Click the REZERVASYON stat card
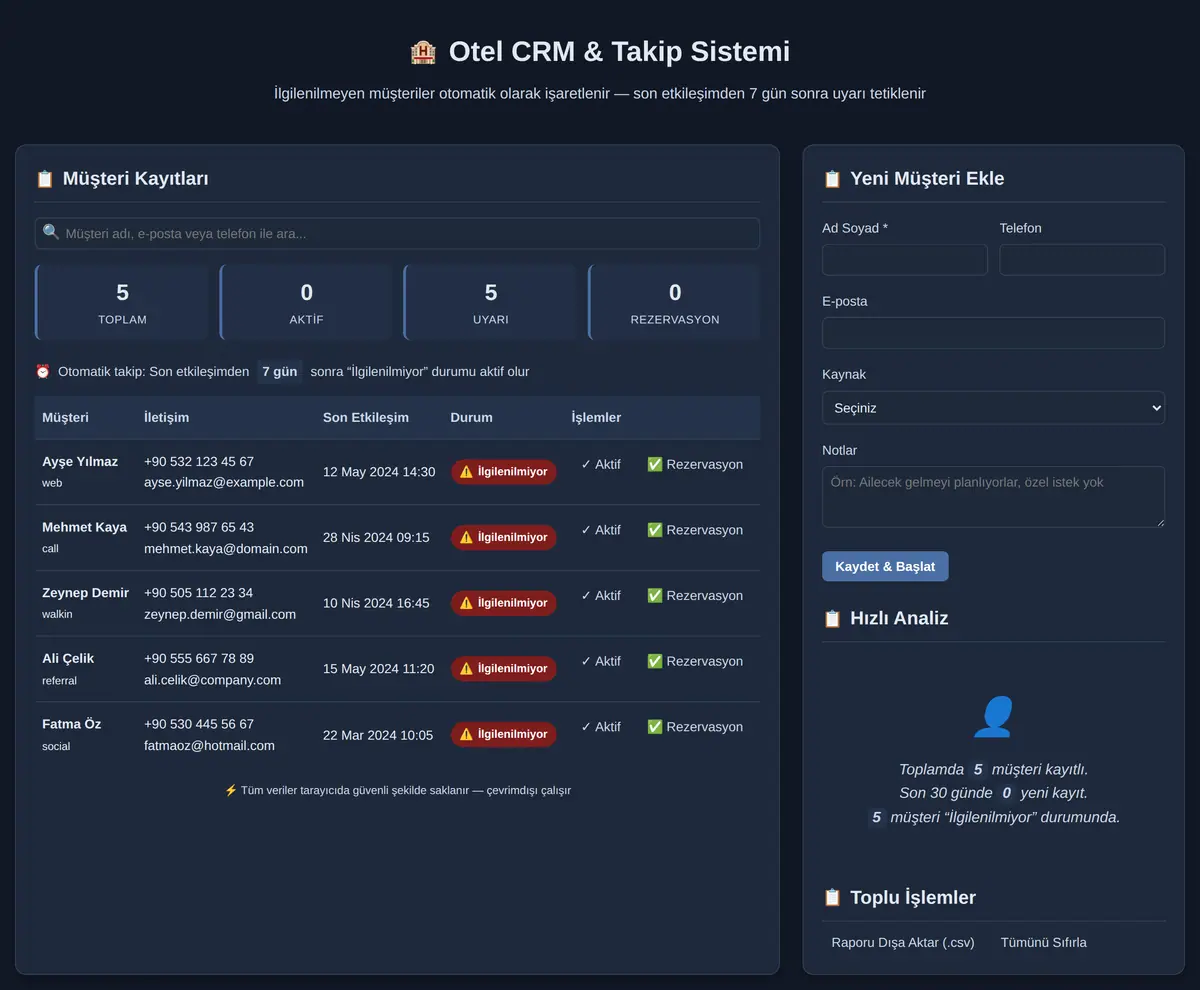 point(675,303)
